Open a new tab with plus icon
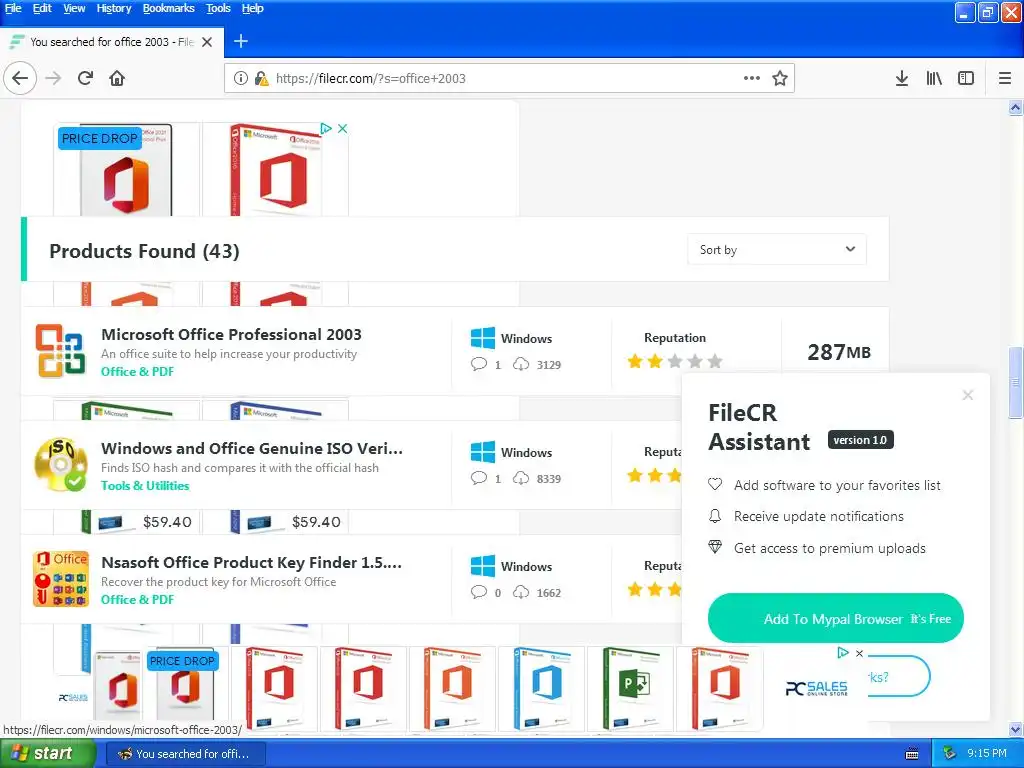The width and height of the screenshot is (1024, 768). tap(240, 41)
